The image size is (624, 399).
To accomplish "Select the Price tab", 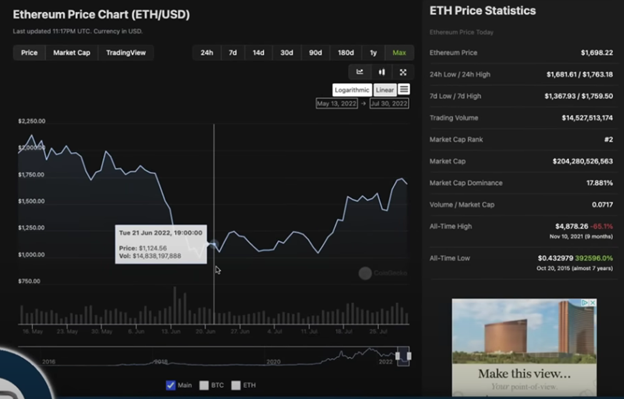I will [29, 53].
